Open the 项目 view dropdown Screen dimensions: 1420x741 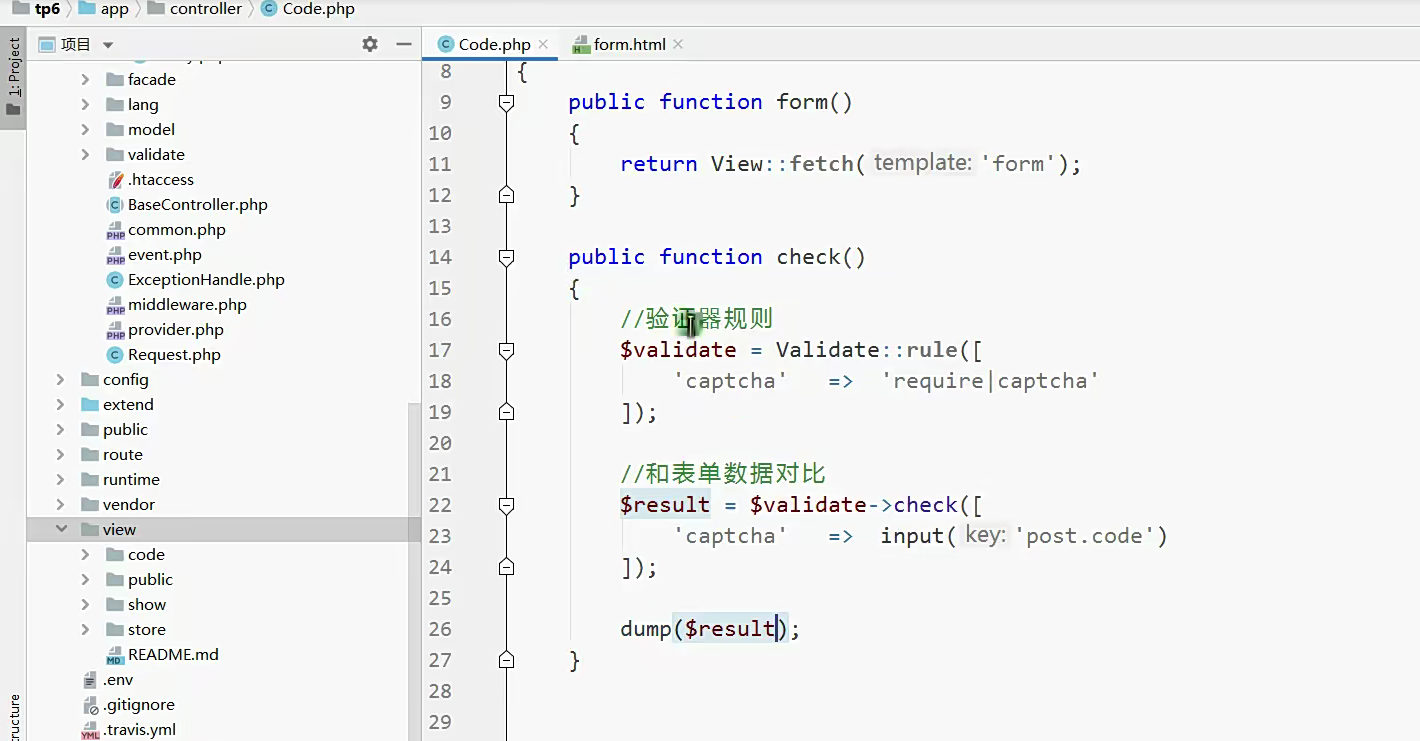pyautogui.click(x=108, y=45)
